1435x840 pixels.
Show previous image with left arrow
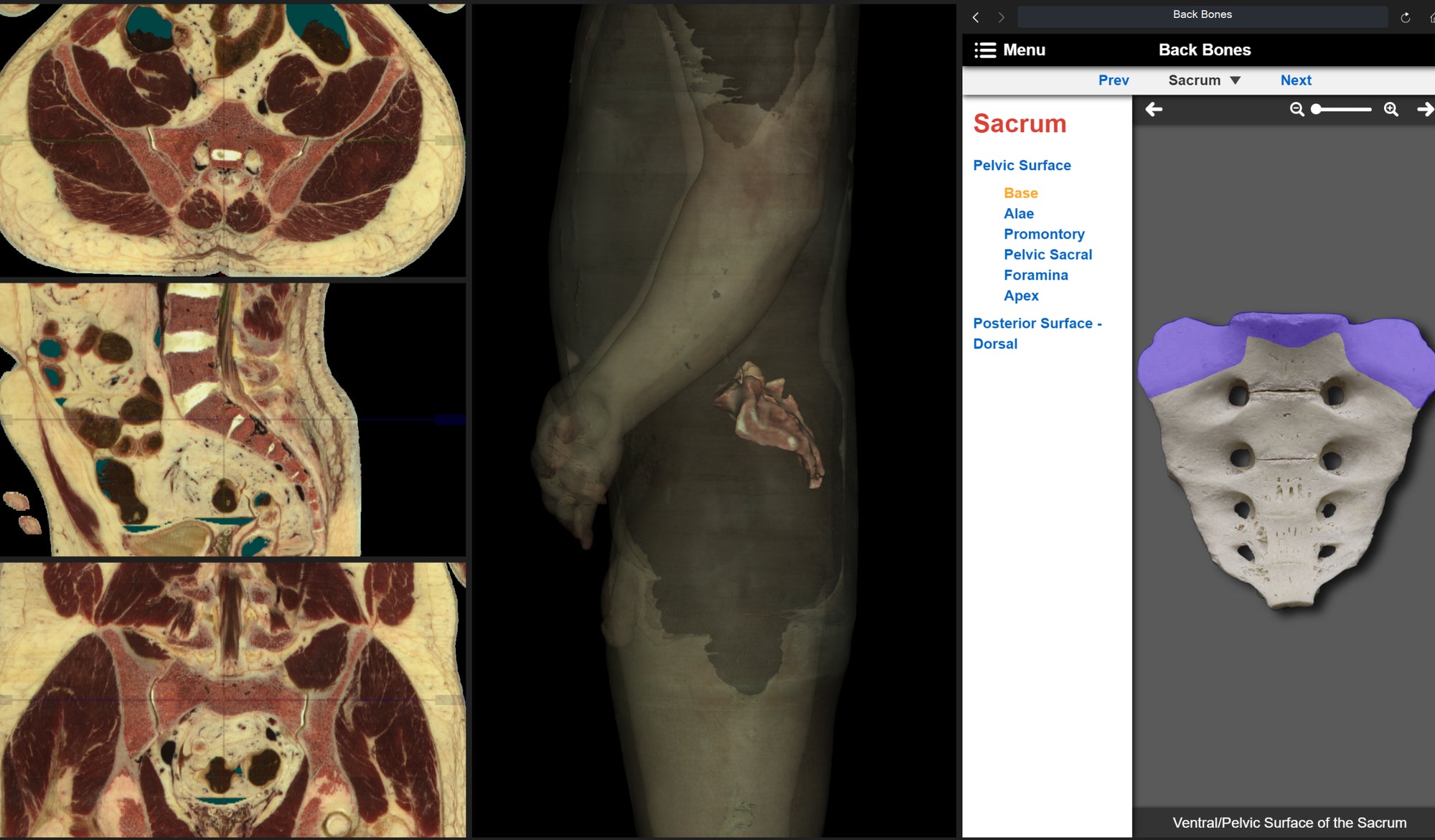tap(1154, 110)
